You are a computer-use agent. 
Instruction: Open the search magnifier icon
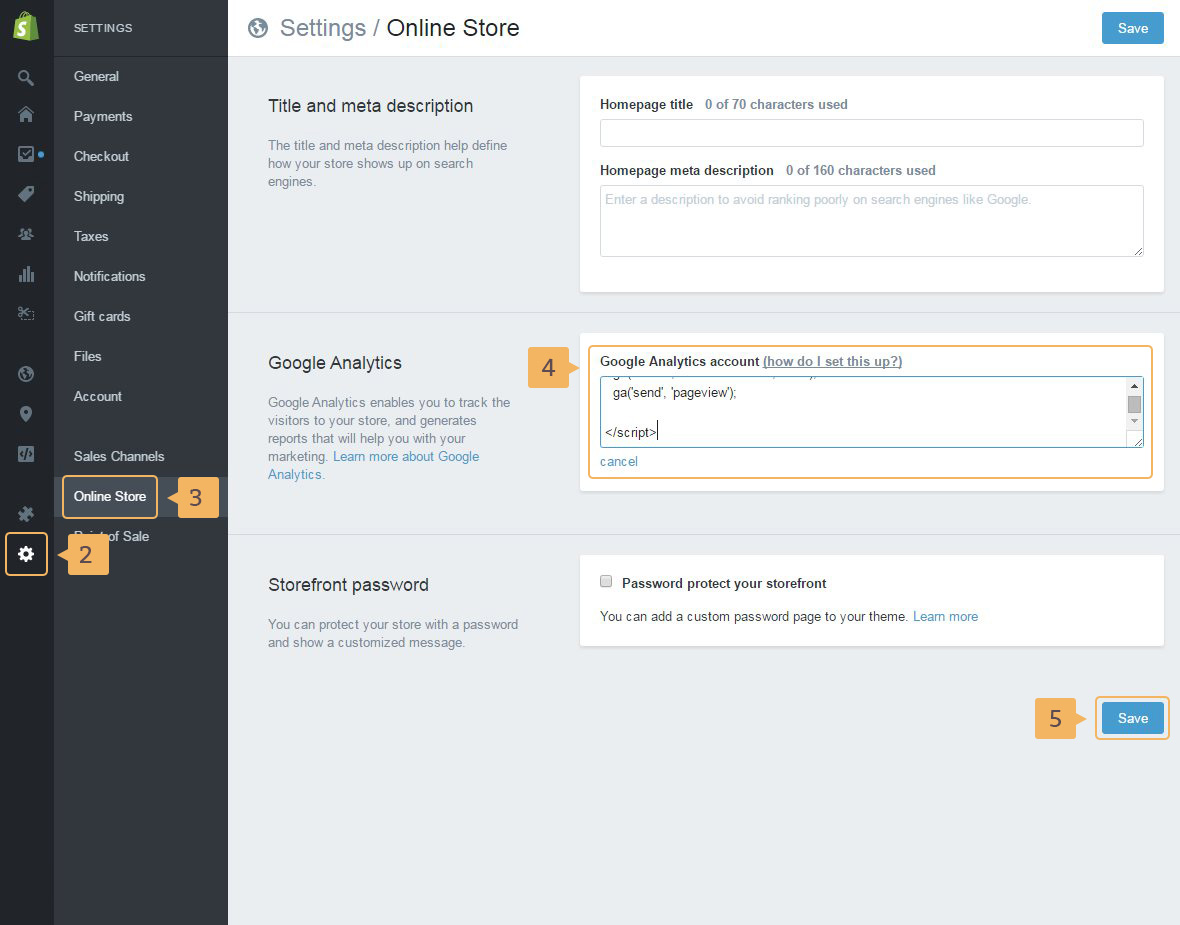coord(26,78)
